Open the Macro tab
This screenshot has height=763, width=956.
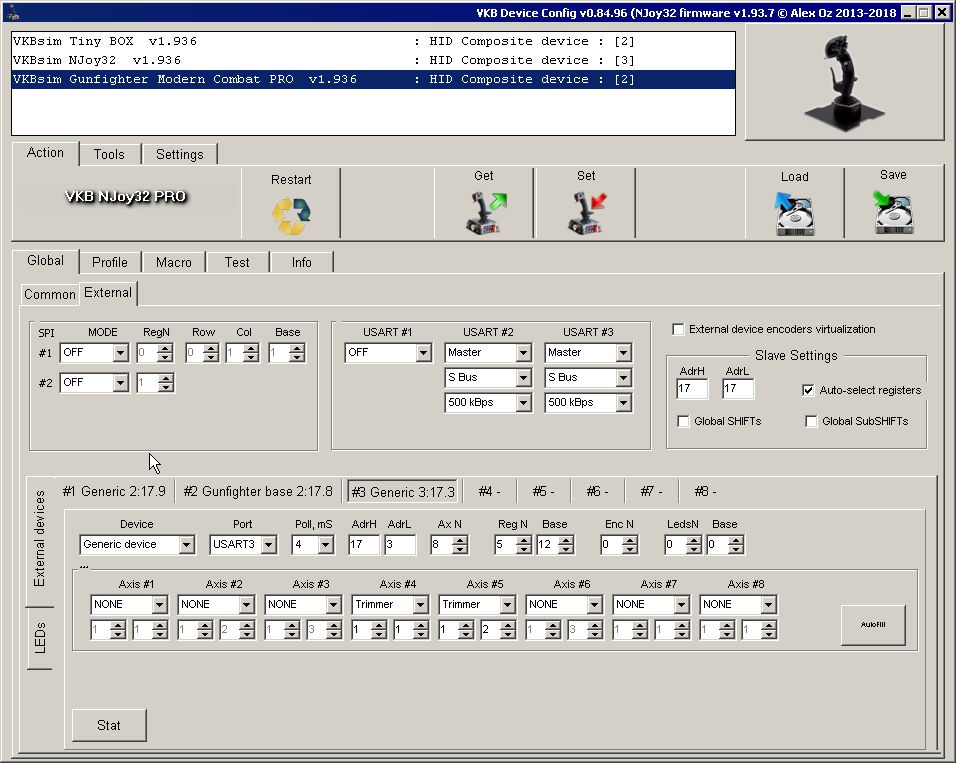(174, 262)
